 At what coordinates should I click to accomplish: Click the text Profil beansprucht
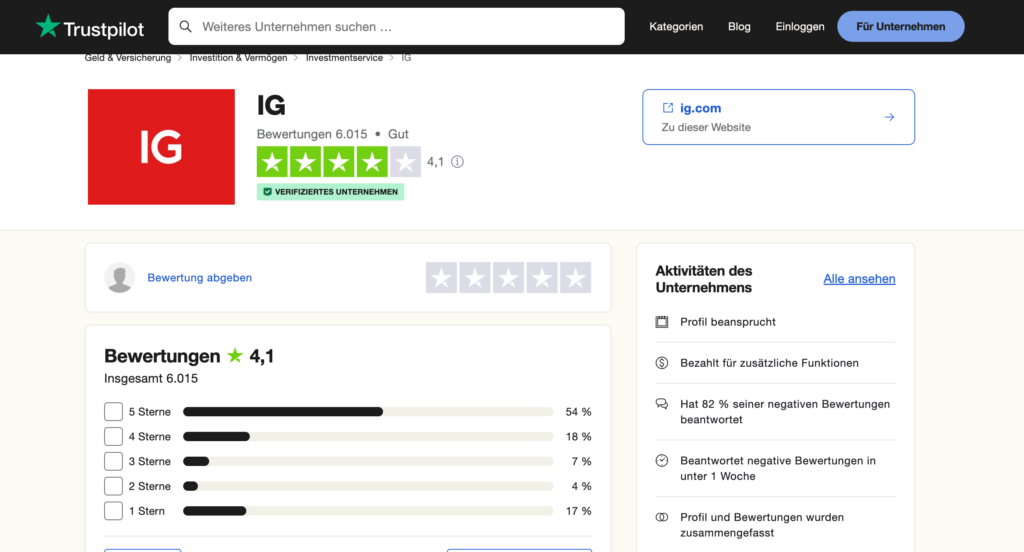[x=728, y=322]
